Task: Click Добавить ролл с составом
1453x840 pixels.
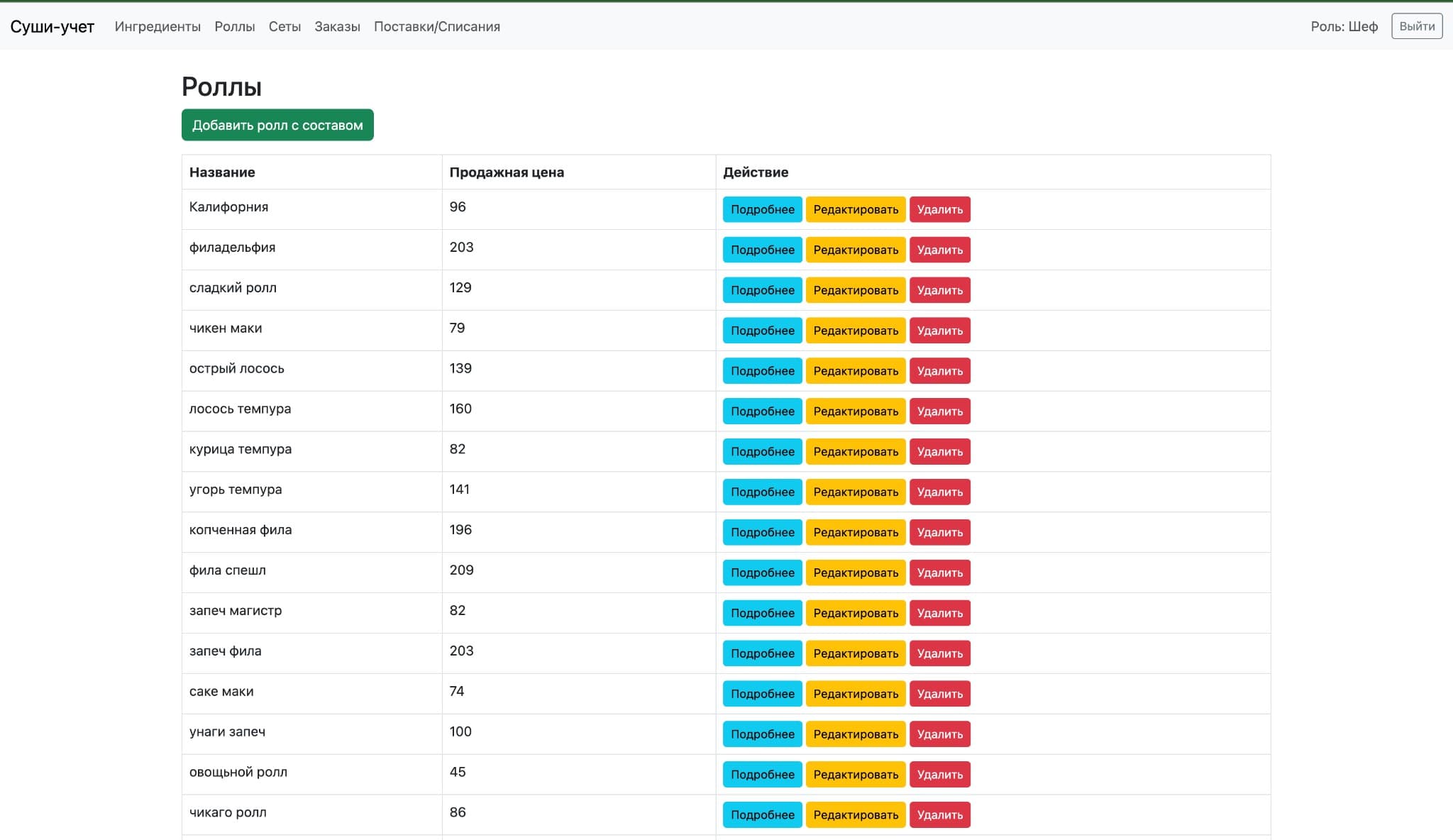Action: 277,124
